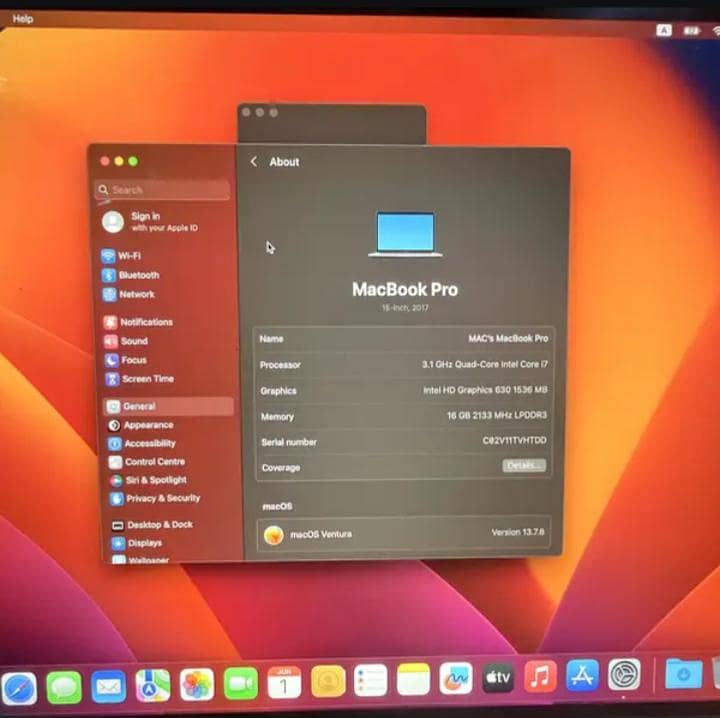Click the battery icon in menu bar
Image resolution: width=720 pixels, height=718 pixels.
(x=692, y=31)
